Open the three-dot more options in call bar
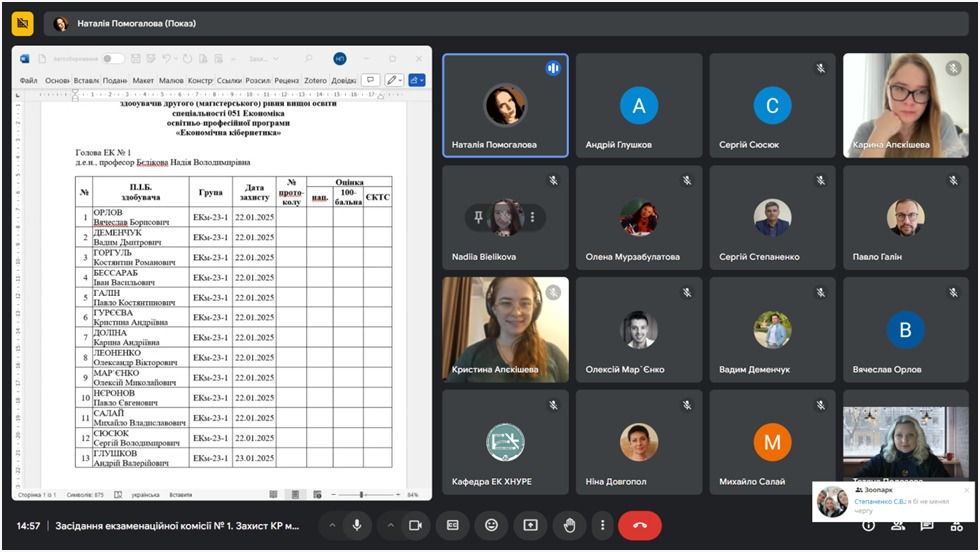The image size is (980, 552). click(602, 525)
